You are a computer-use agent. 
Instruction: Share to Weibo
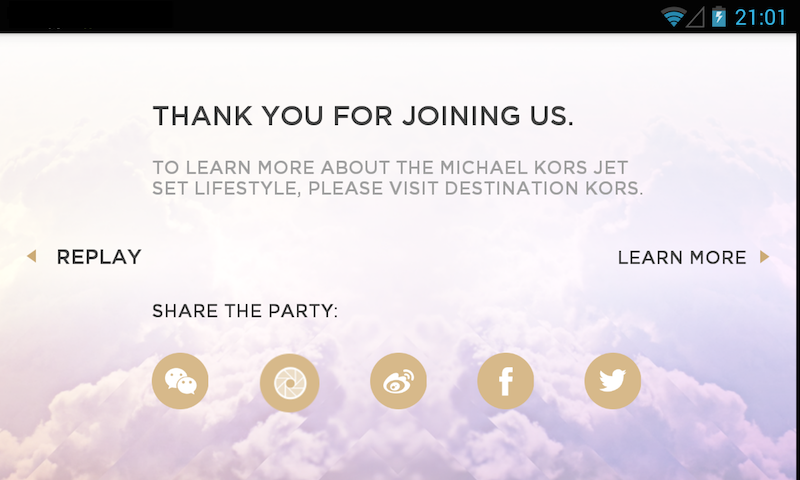coord(398,381)
